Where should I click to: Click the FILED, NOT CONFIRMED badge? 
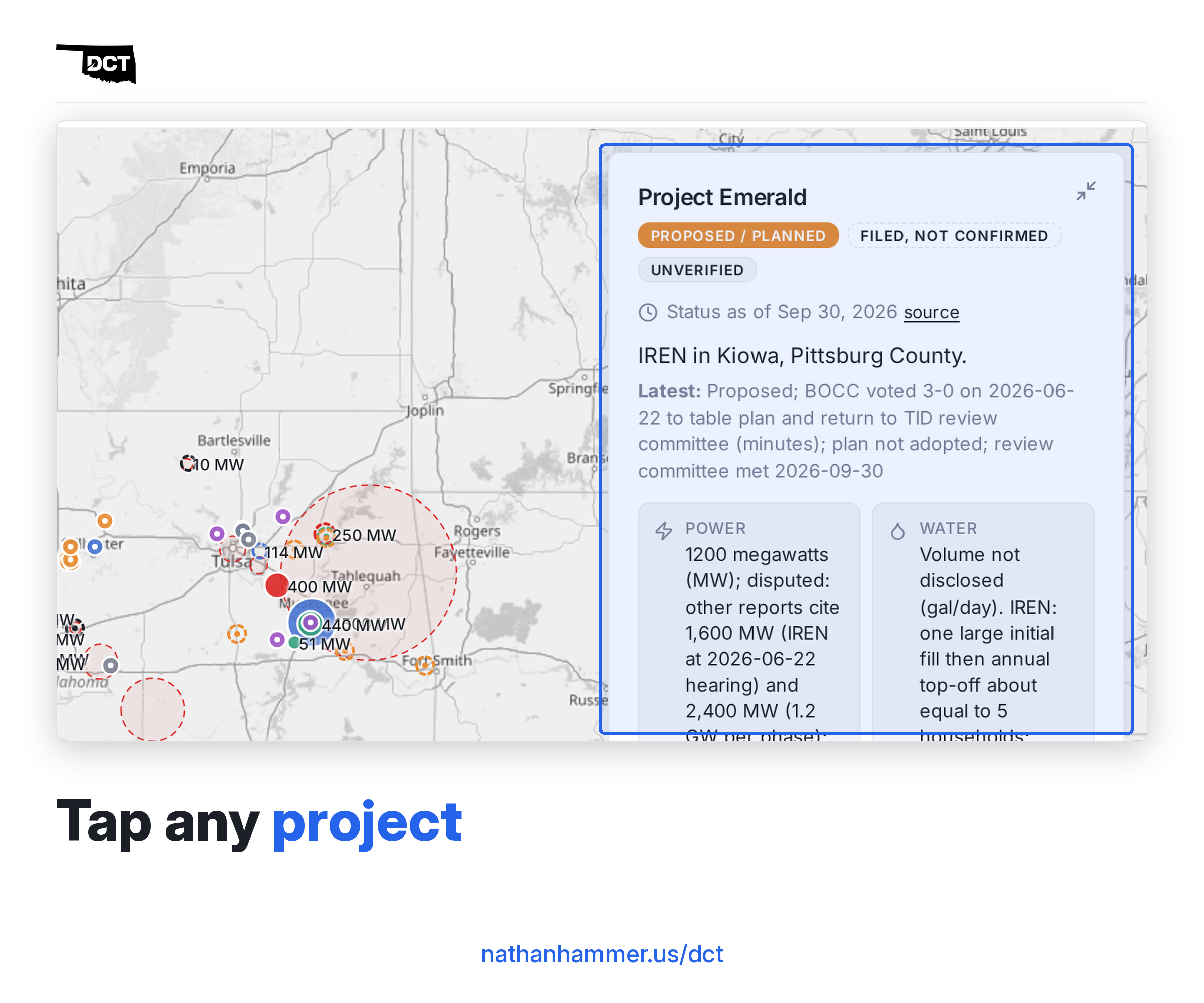954,236
